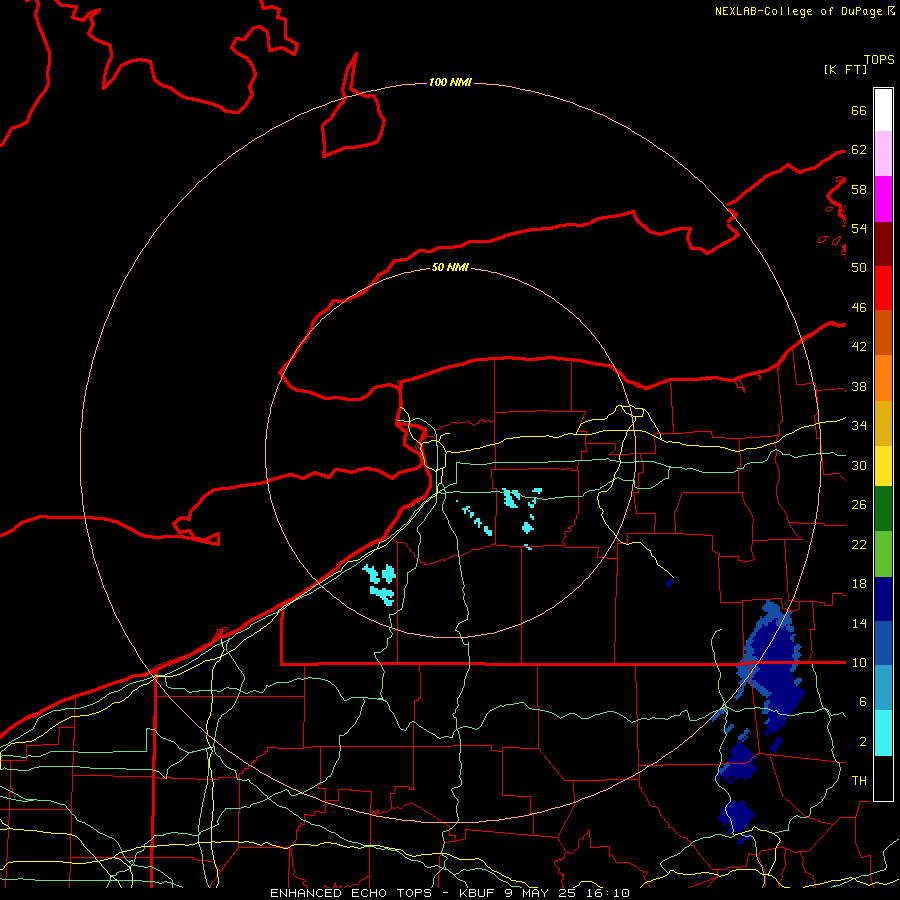Select the navy blue legend swatch

pyautogui.click(x=883, y=599)
